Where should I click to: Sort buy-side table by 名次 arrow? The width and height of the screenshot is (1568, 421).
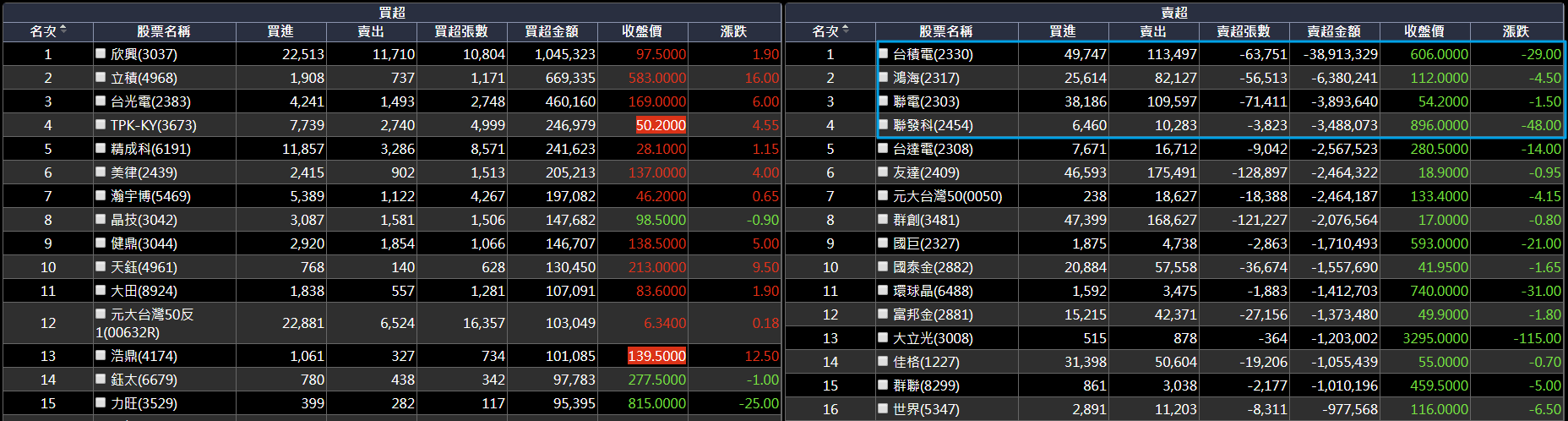point(63,30)
